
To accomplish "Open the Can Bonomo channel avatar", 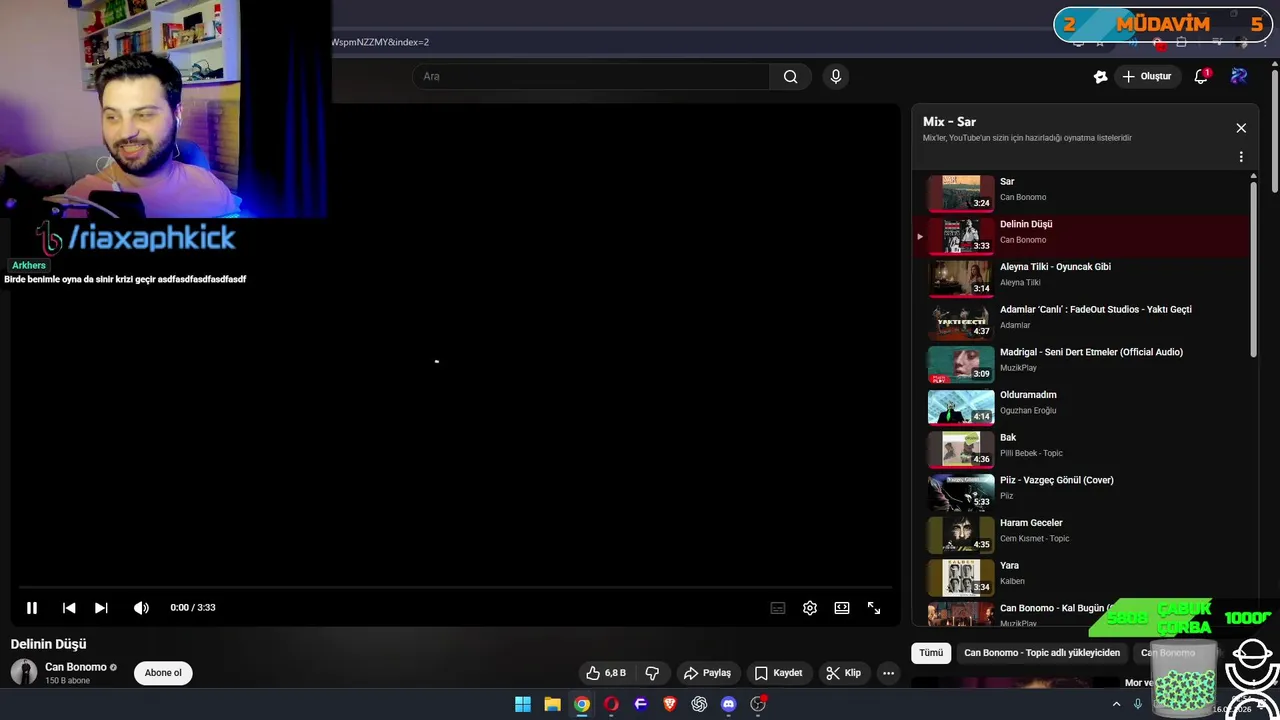I will pyautogui.click(x=24, y=672).
